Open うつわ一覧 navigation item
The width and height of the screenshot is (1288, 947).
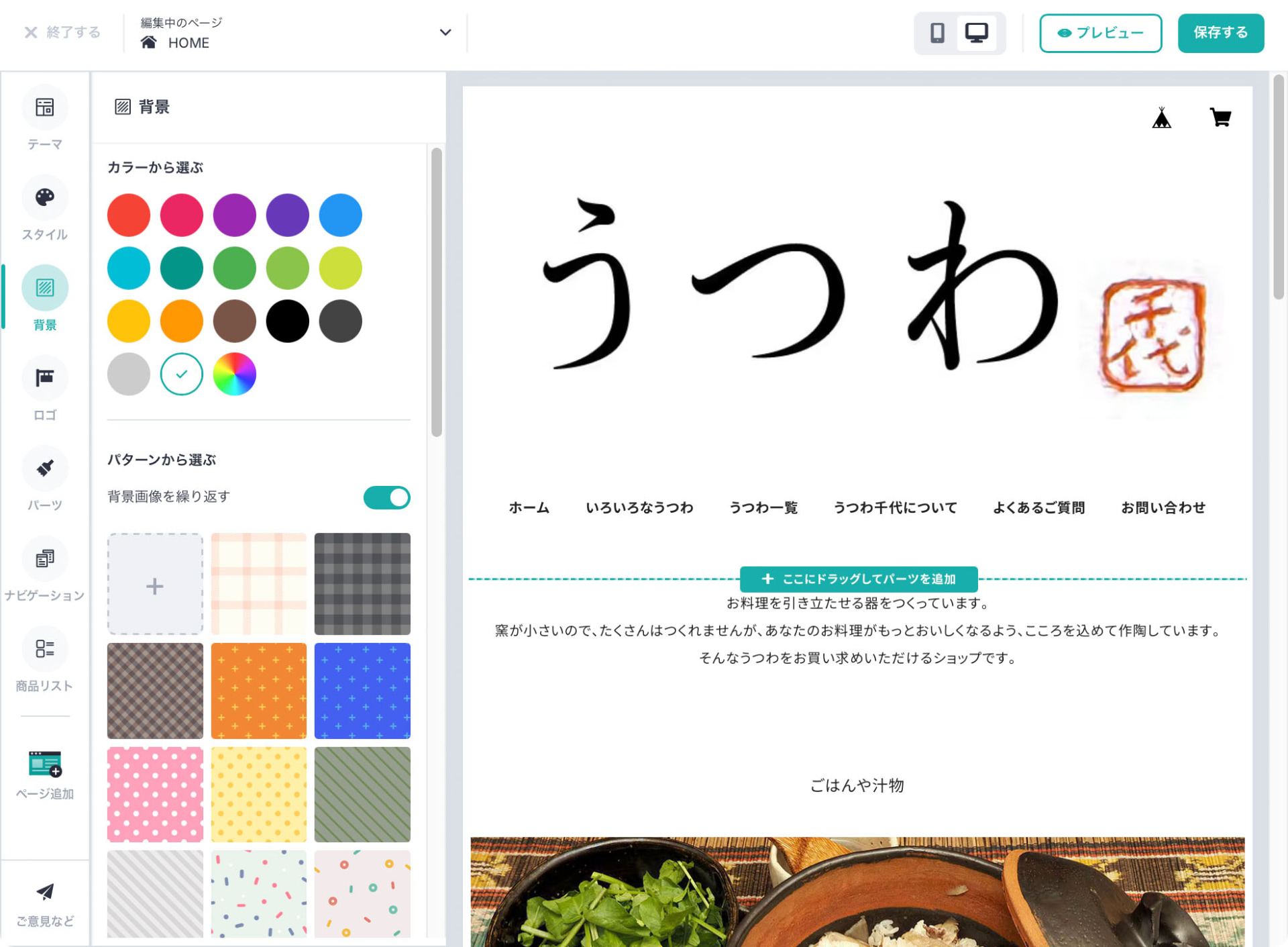(x=763, y=507)
